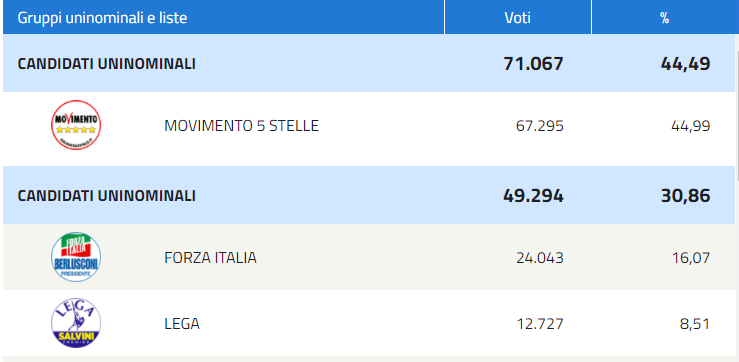The height and width of the screenshot is (362, 739).
Task: Open the first CANDIDATI UNINOMINALI row
Action: [x=369, y=63]
